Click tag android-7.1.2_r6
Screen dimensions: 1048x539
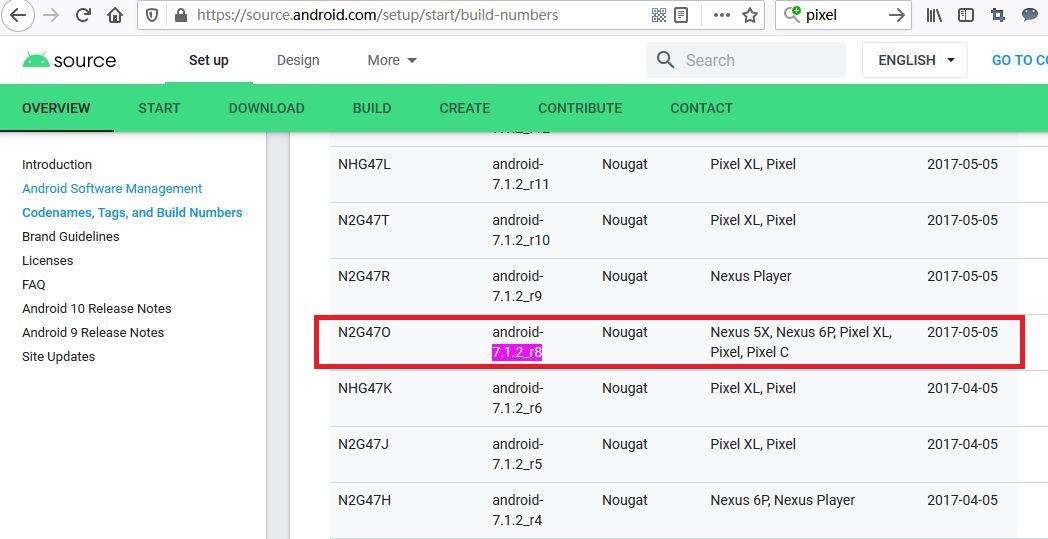pos(518,399)
